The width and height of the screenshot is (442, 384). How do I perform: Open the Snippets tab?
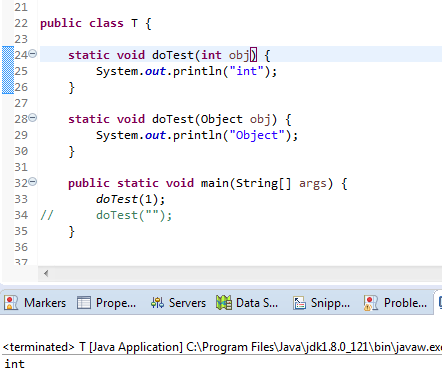click(x=322, y=303)
